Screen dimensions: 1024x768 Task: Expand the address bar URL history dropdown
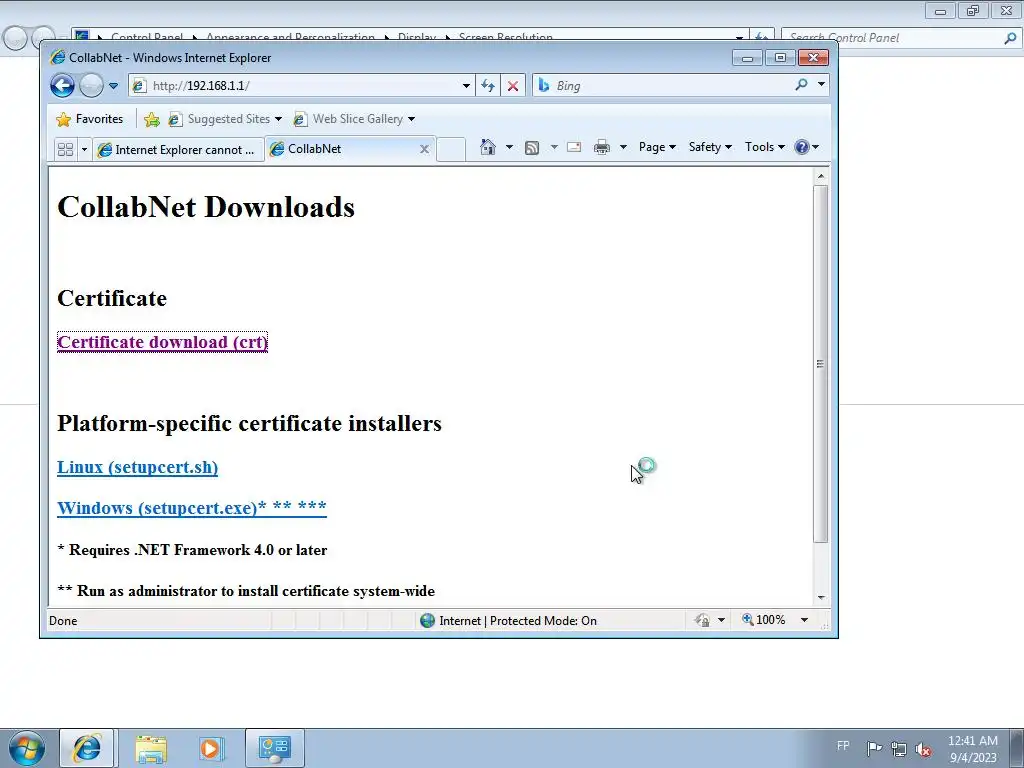pos(466,86)
